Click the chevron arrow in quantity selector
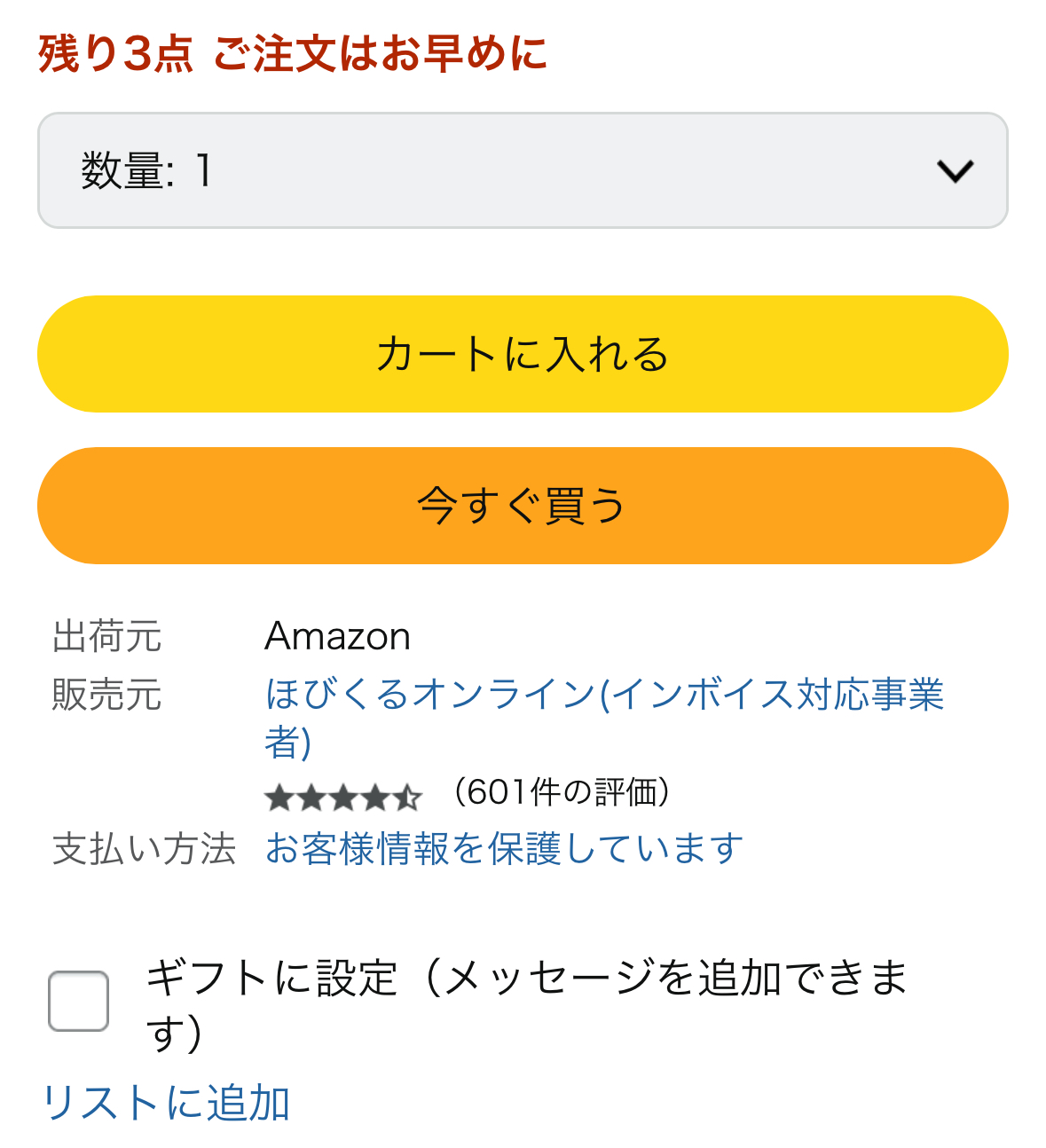1046x1148 pixels. pos(955,170)
